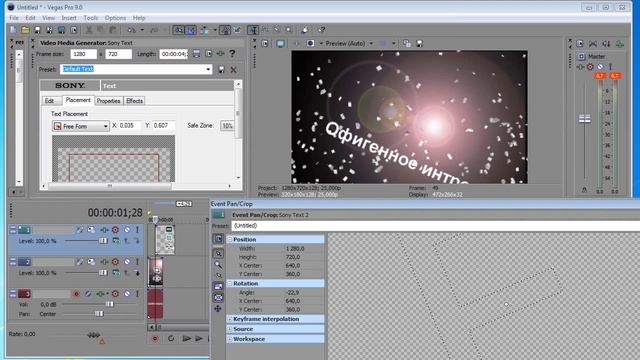Toggle mute on video track 1
Viewport: 640px width, 360px height.
(x=127, y=230)
